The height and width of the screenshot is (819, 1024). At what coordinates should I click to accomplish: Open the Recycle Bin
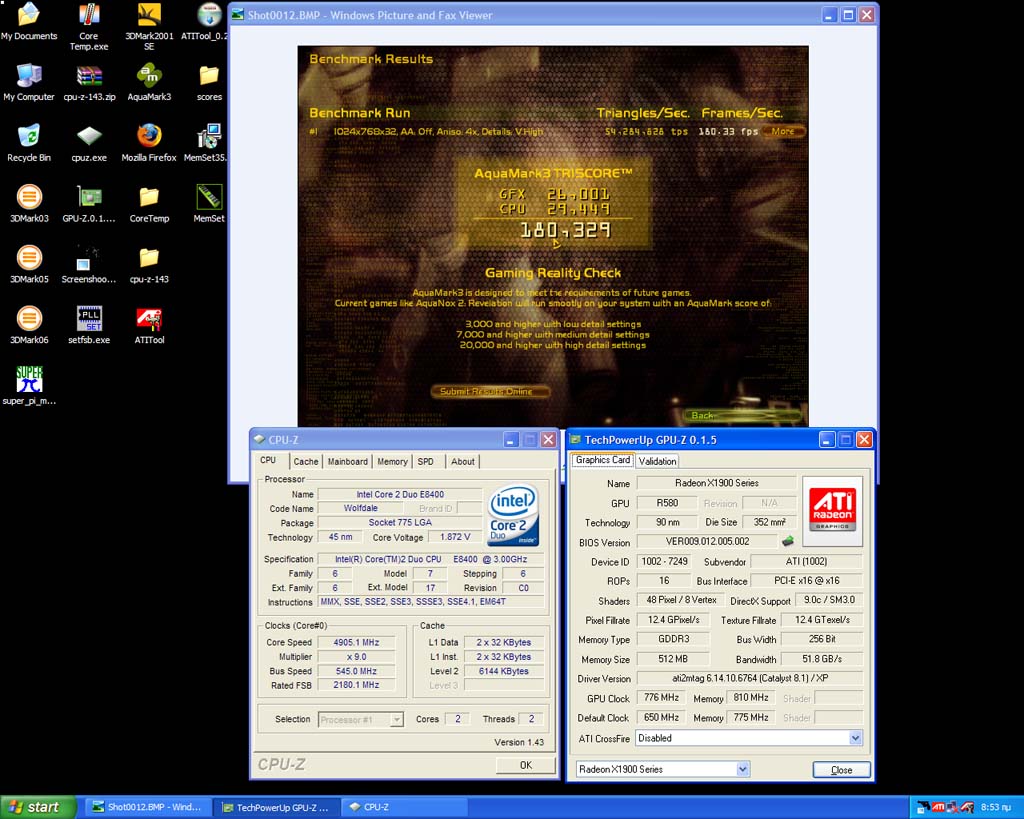coord(29,143)
